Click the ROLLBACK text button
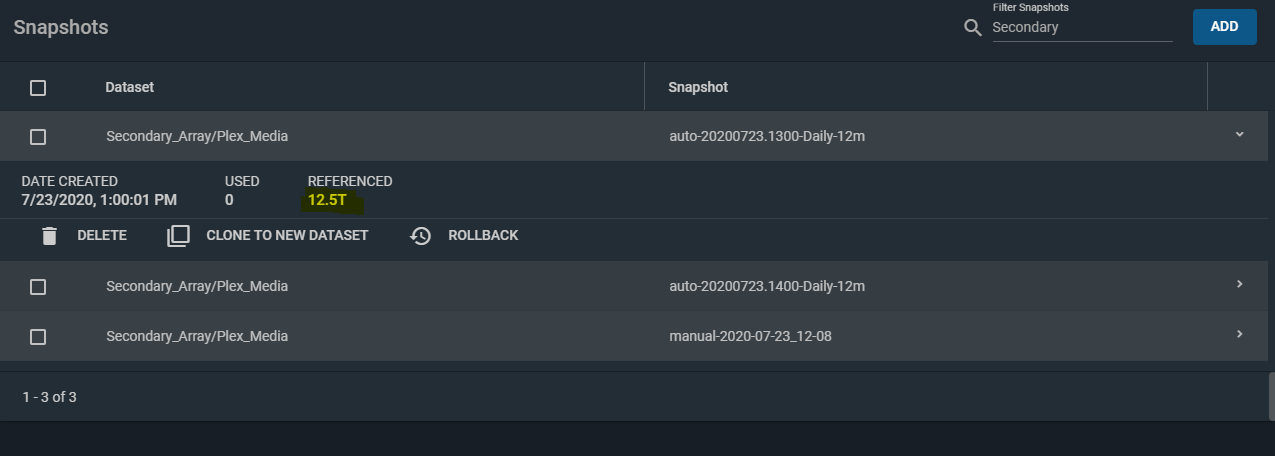The image size is (1275, 456). [483, 236]
